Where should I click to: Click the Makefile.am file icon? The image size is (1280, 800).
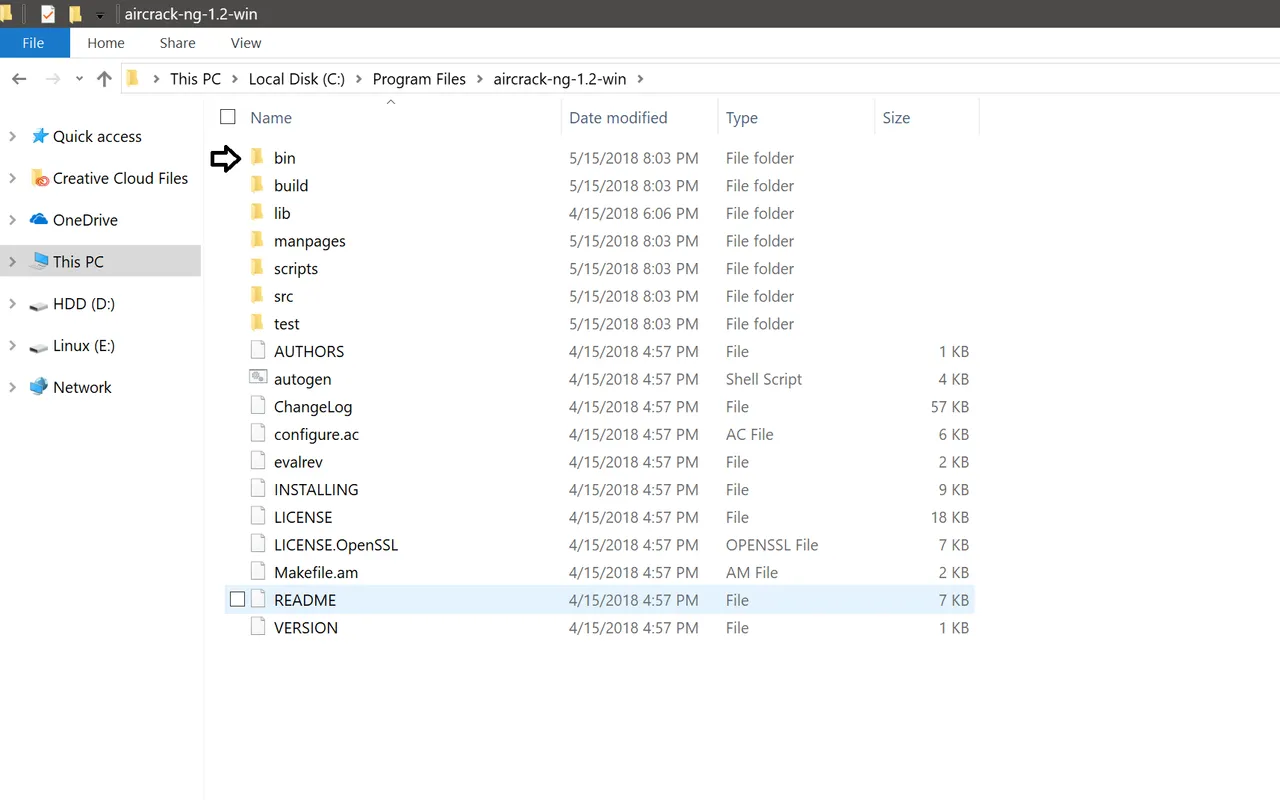[x=258, y=572]
